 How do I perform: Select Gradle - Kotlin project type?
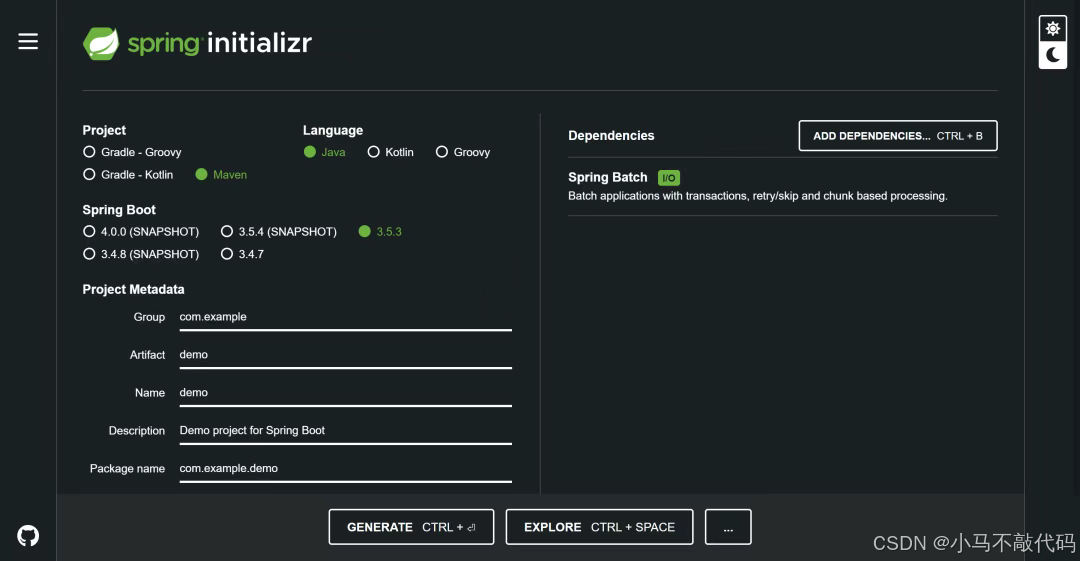tap(127, 175)
